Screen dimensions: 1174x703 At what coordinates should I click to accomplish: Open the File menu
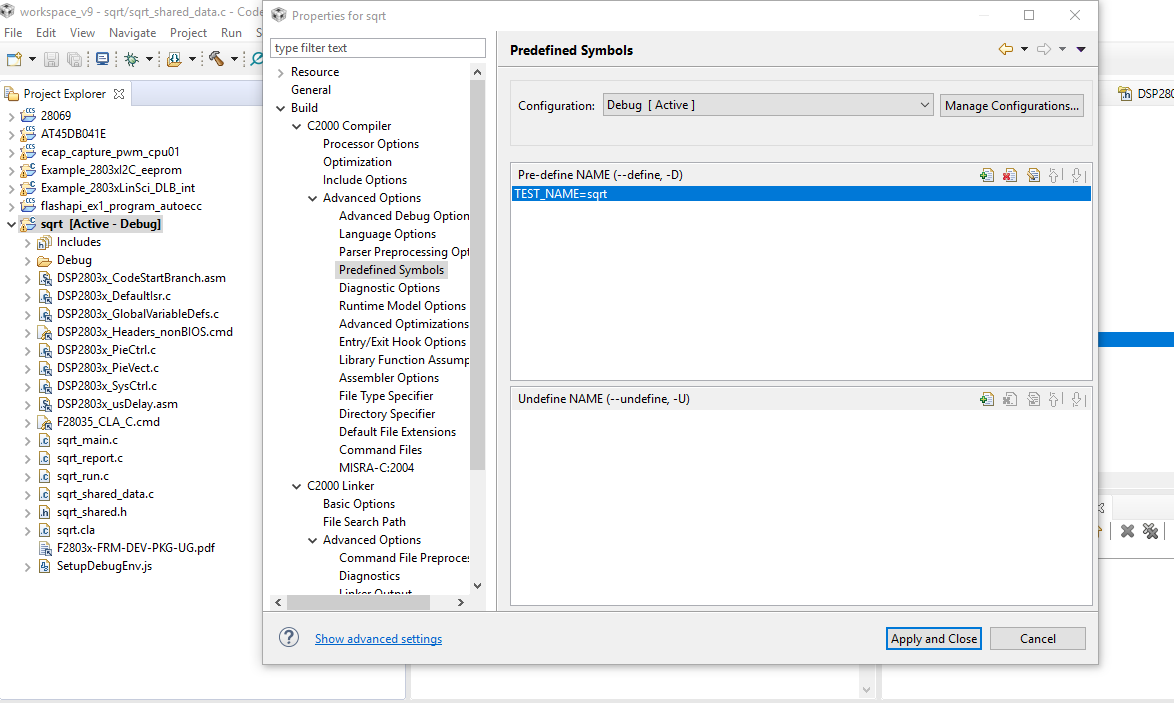point(13,33)
